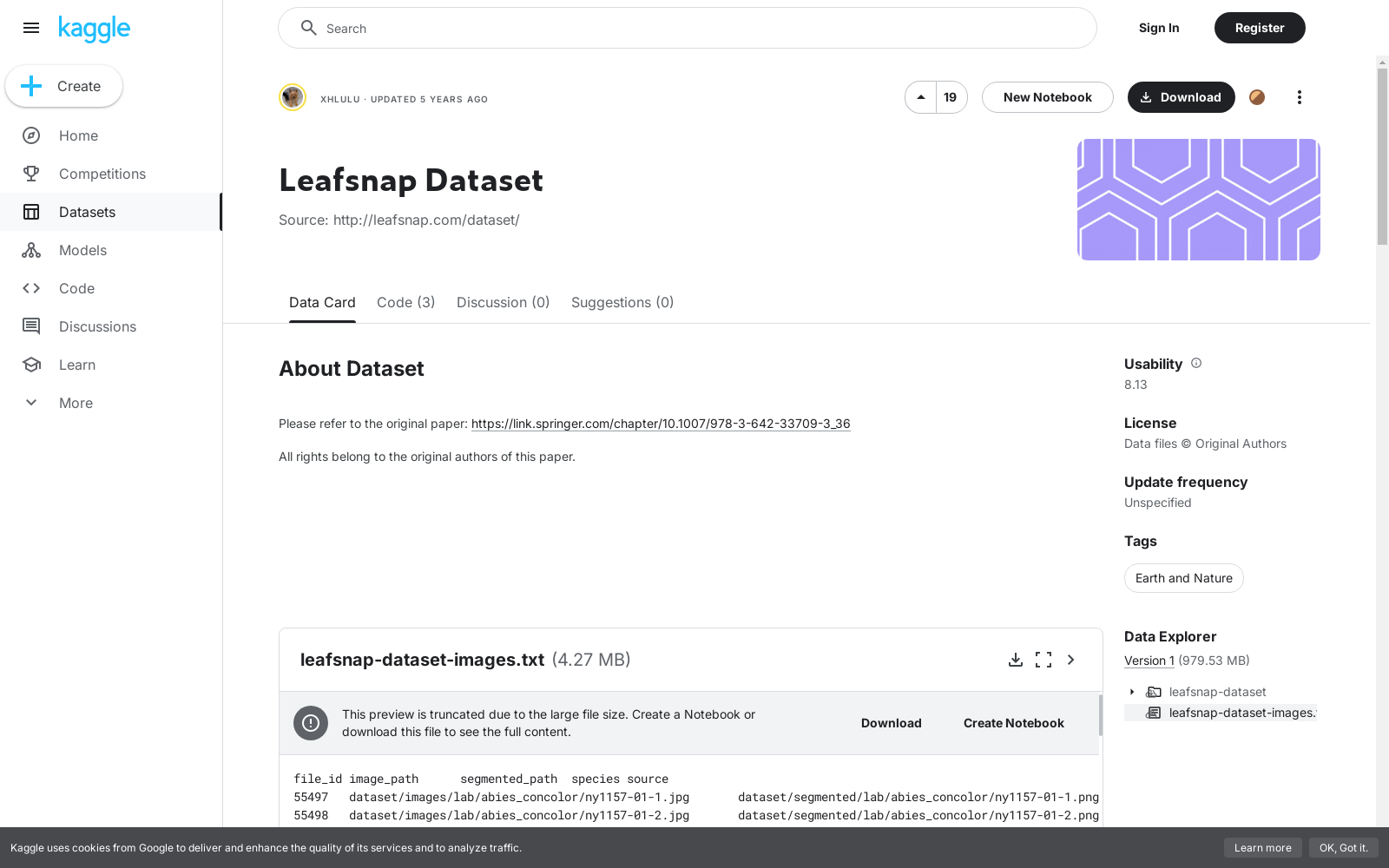Screen dimensions: 1389x868
Task: Open the file preview in fullscreen
Action: (x=1043, y=660)
